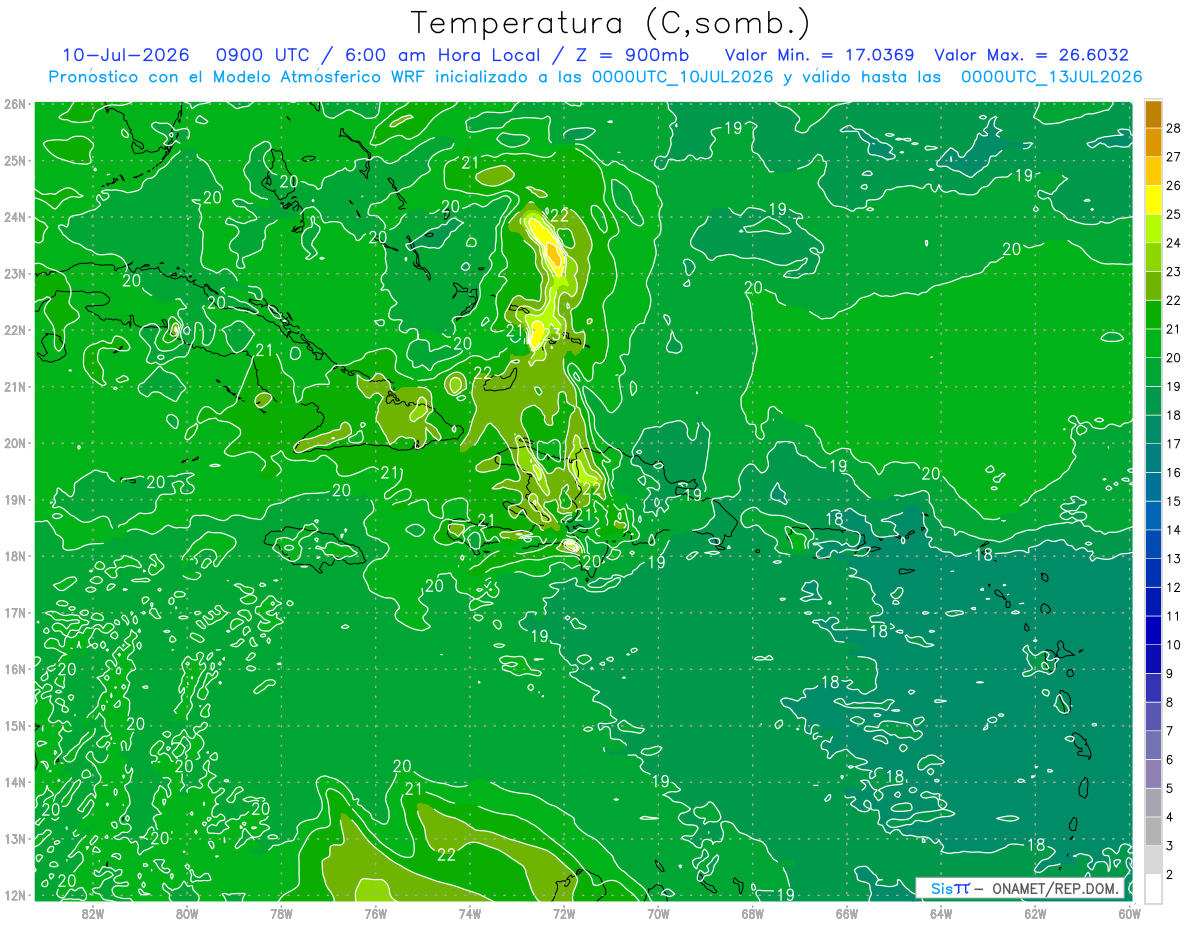This screenshot has width=1200, height=927.
Task: Click the "74W" longitude label
Action: [470, 913]
